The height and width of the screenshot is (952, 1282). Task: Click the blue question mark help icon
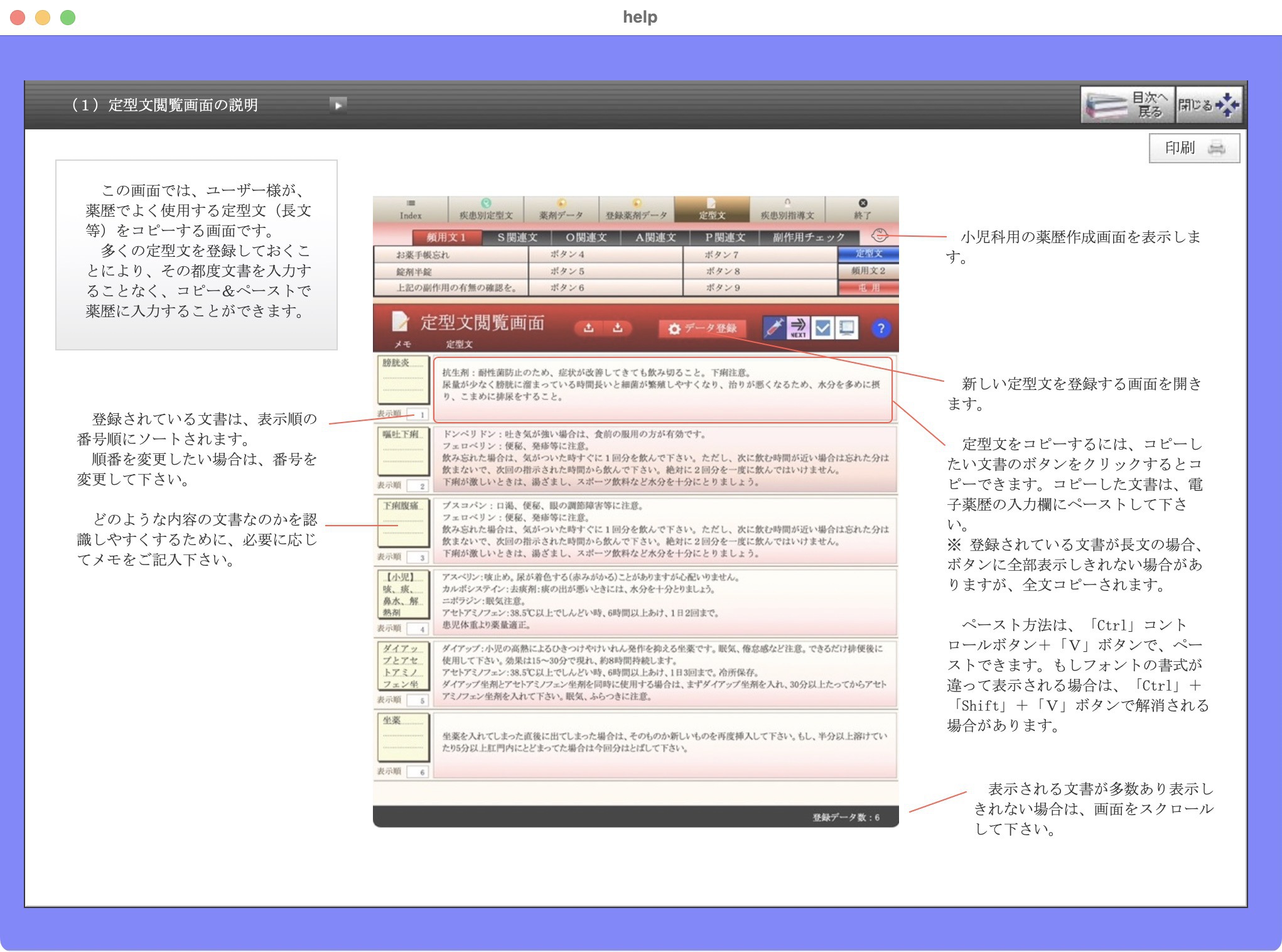point(881,328)
